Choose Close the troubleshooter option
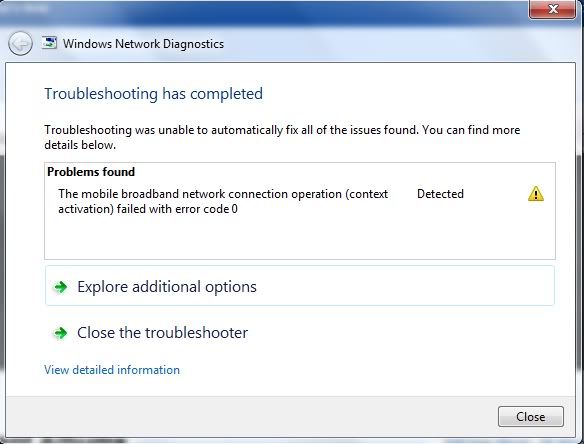Image resolution: width=584 pixels, height=444 pixels. pos(162,333)
